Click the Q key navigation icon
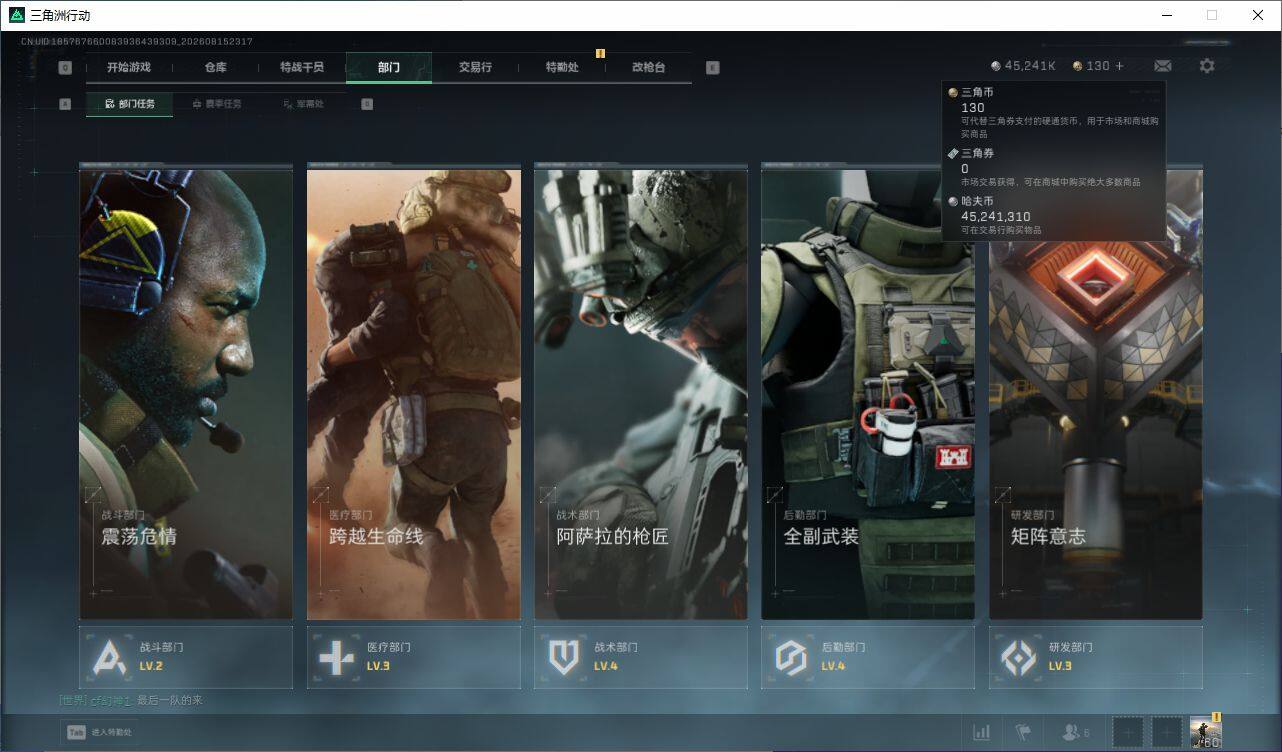This screenshot has height=752, width=1282. click(x=65, y=68)
